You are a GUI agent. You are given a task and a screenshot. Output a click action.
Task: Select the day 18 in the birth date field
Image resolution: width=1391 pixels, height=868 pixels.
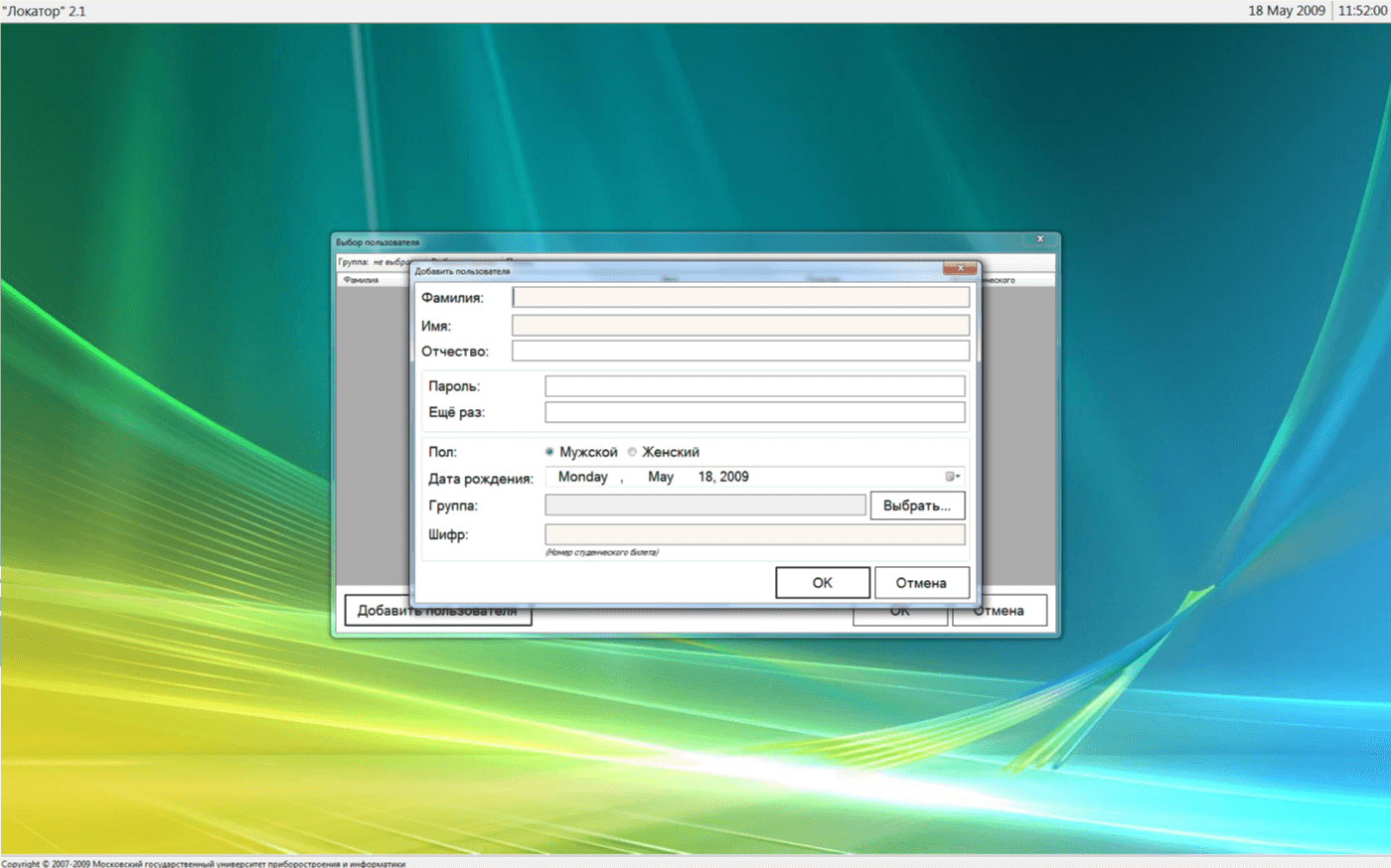pos(706,477)
